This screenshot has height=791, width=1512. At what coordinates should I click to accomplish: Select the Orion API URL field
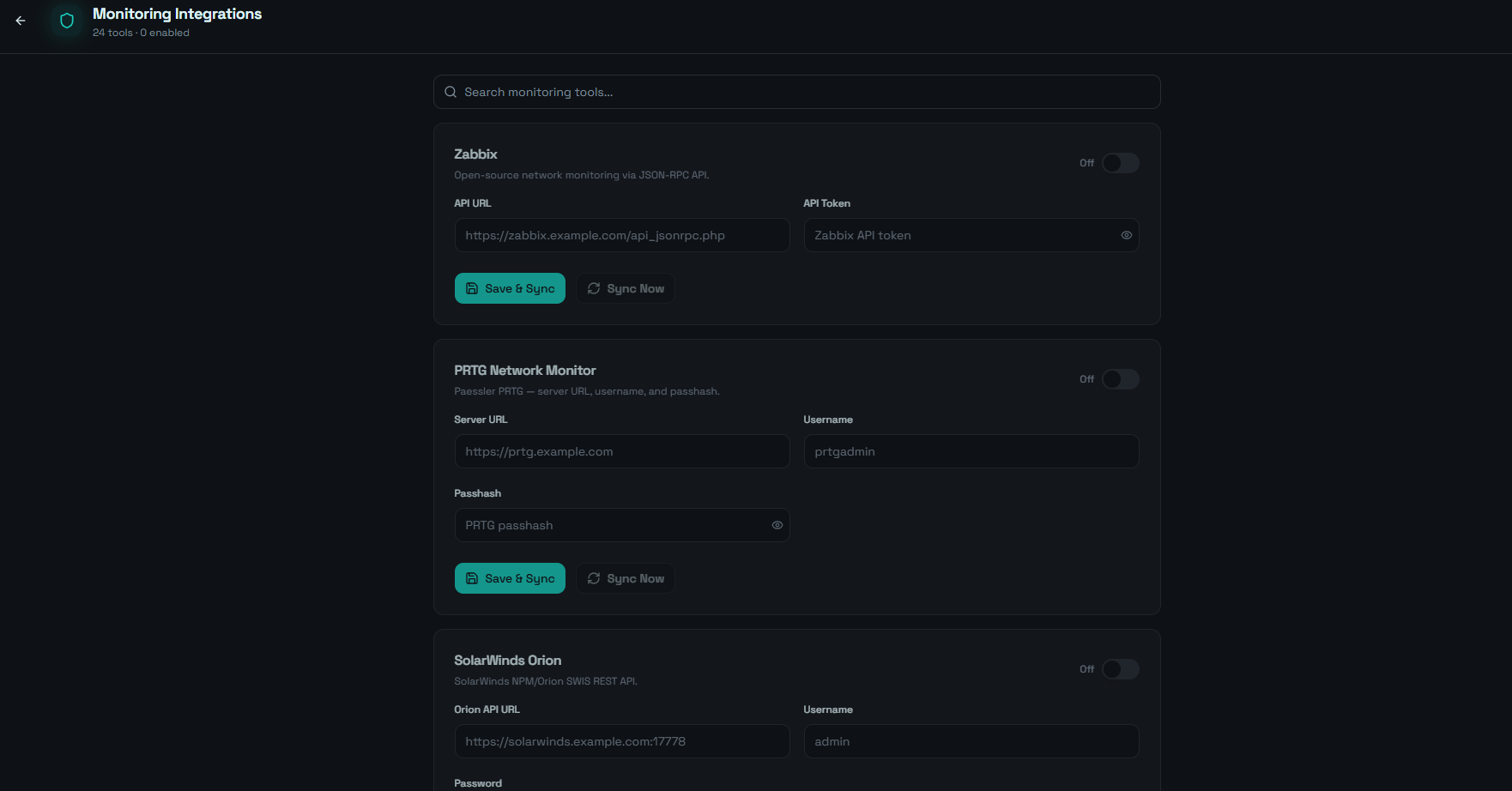click(x=621, y=740)
